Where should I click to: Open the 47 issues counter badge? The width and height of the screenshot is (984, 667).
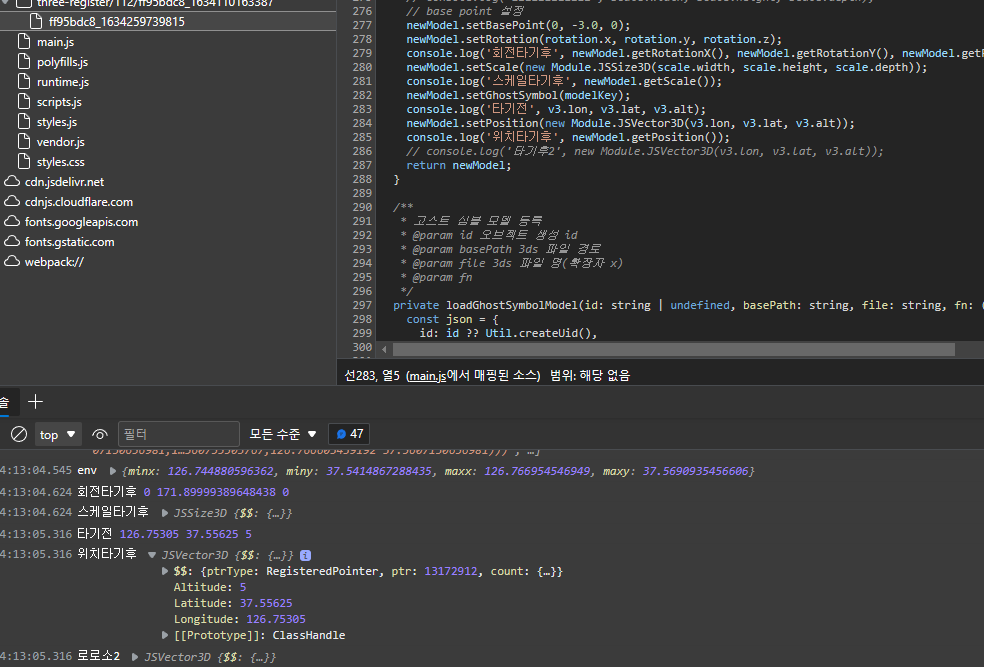click(x=348, y=434)
